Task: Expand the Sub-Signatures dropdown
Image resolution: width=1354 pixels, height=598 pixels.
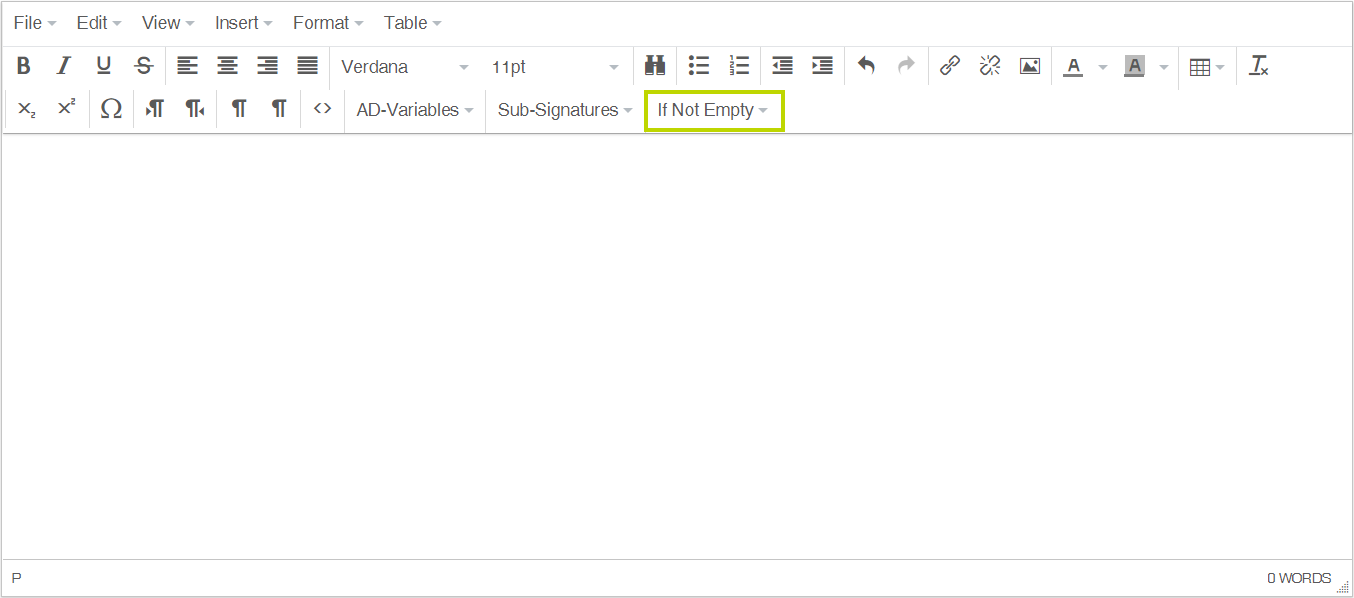Action: tap(565, 110)
